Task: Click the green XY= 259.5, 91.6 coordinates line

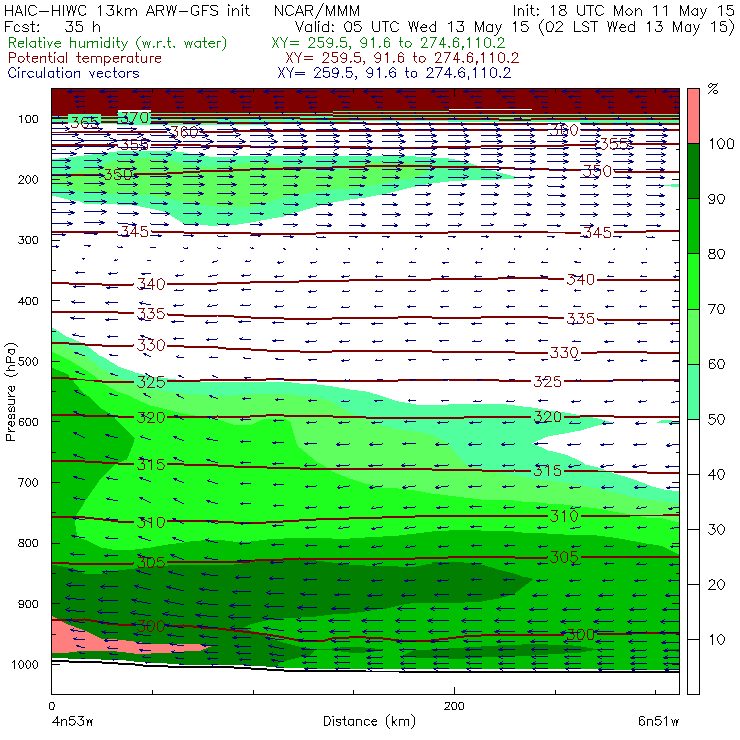Action: [388, 43]
